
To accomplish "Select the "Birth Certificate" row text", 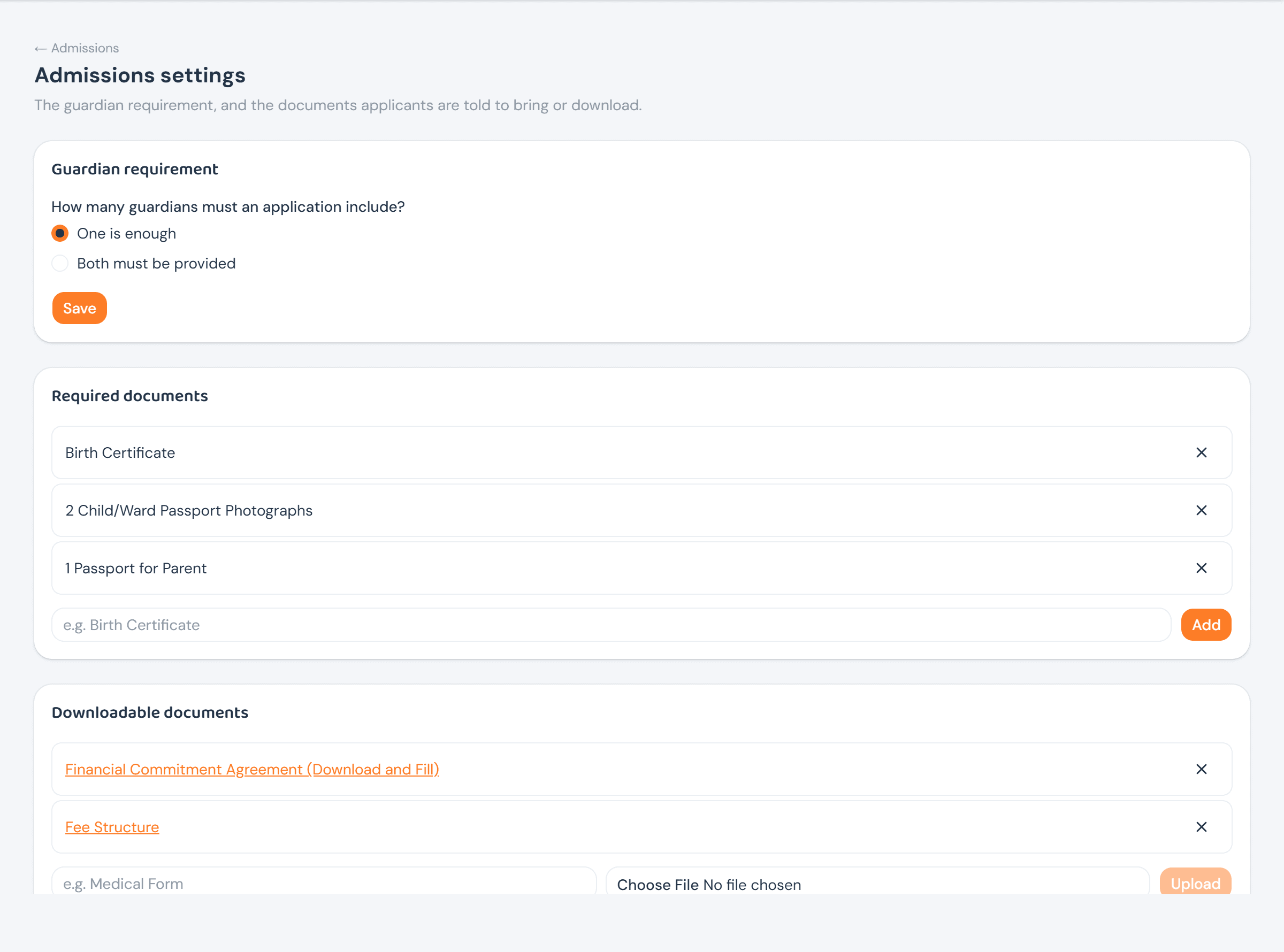I will tap(120, 453).
